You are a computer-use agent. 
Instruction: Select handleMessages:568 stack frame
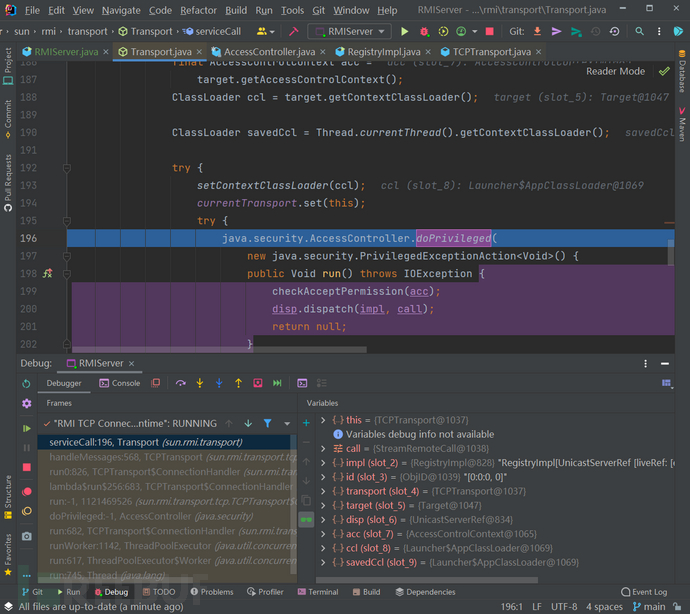click(167, 457)
